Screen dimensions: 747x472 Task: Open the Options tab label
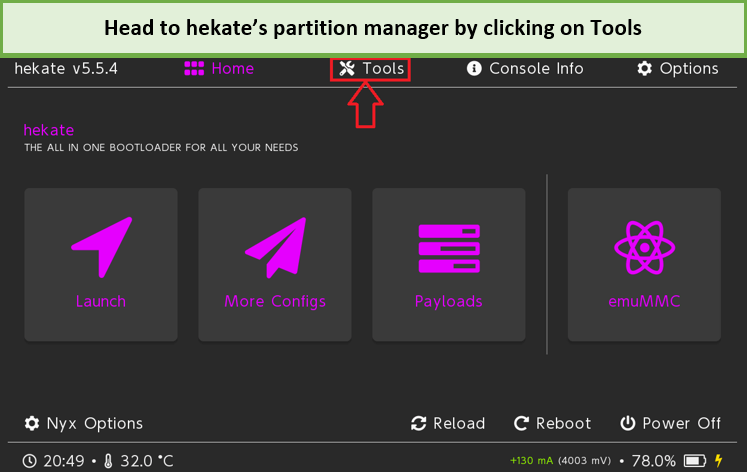(x=689, y=69)
